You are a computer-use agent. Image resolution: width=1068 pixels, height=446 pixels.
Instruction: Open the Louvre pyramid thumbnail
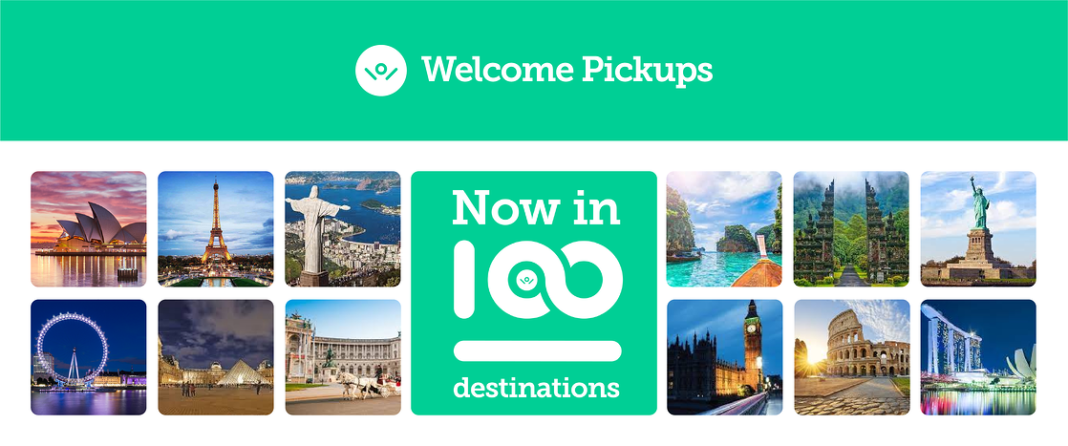coord(216,357)
